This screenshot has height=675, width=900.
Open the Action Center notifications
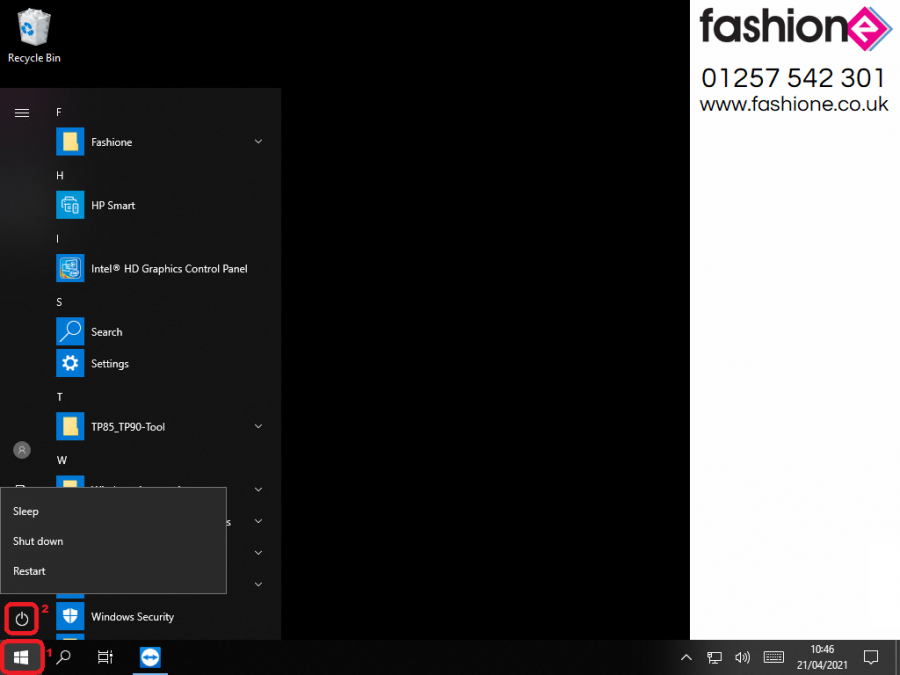click(x=871, y=658)
